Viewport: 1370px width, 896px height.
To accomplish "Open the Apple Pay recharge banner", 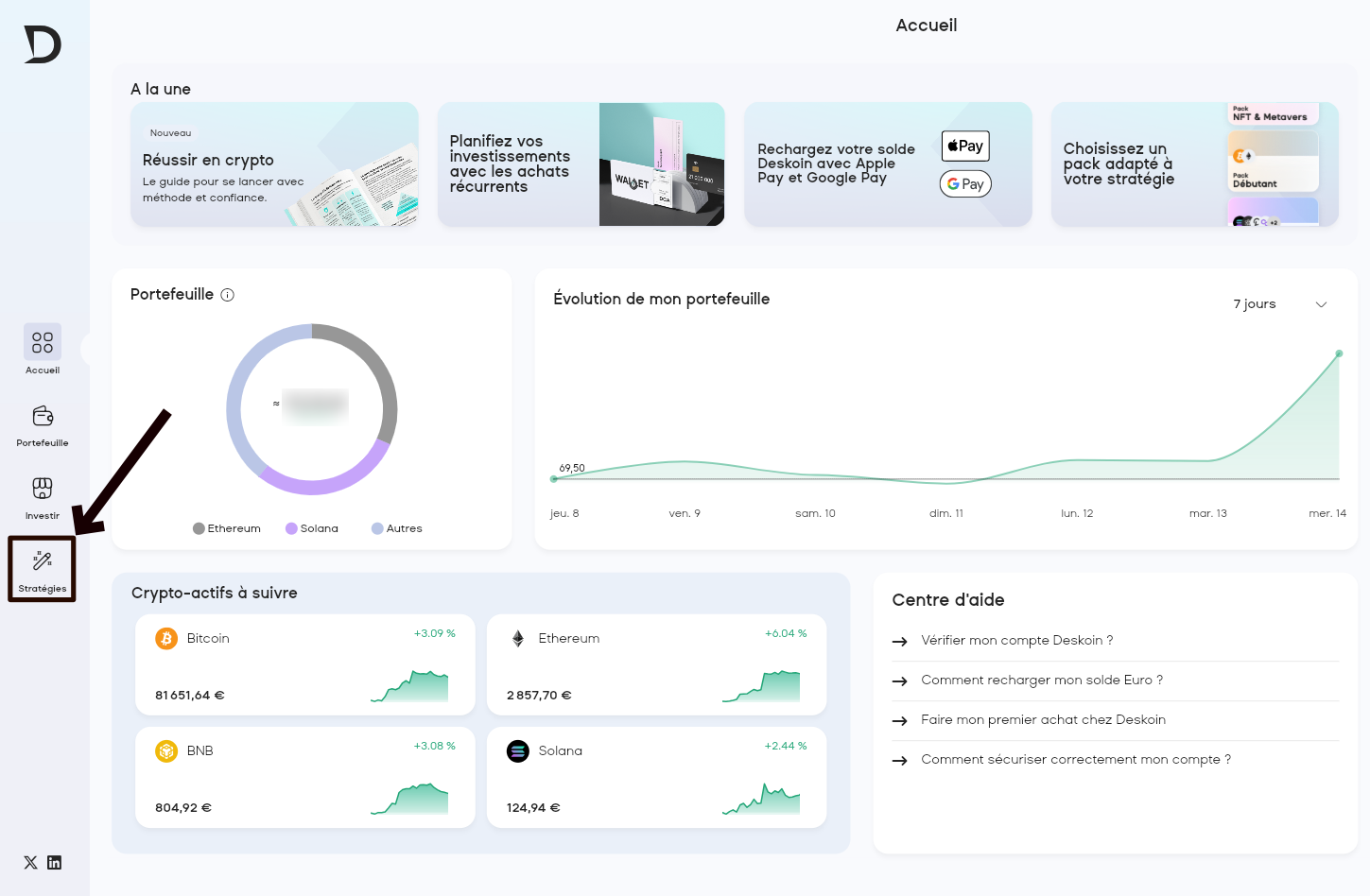I will click(887, 164).
